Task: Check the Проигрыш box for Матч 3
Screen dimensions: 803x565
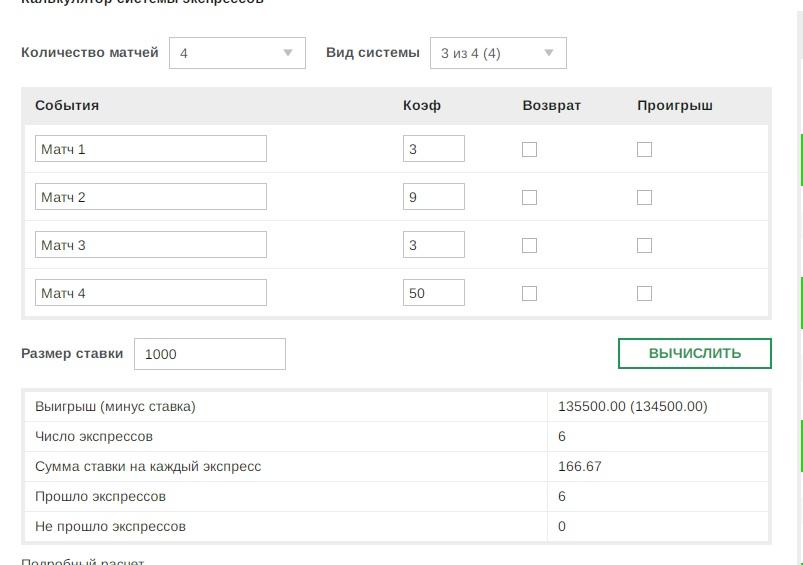Action: pos(644,245)
